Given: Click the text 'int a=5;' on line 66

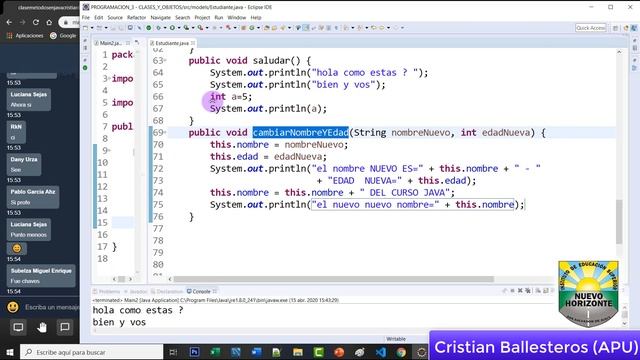Looking at the screenshot, I should pyautogui.click(x=231, y=97).
